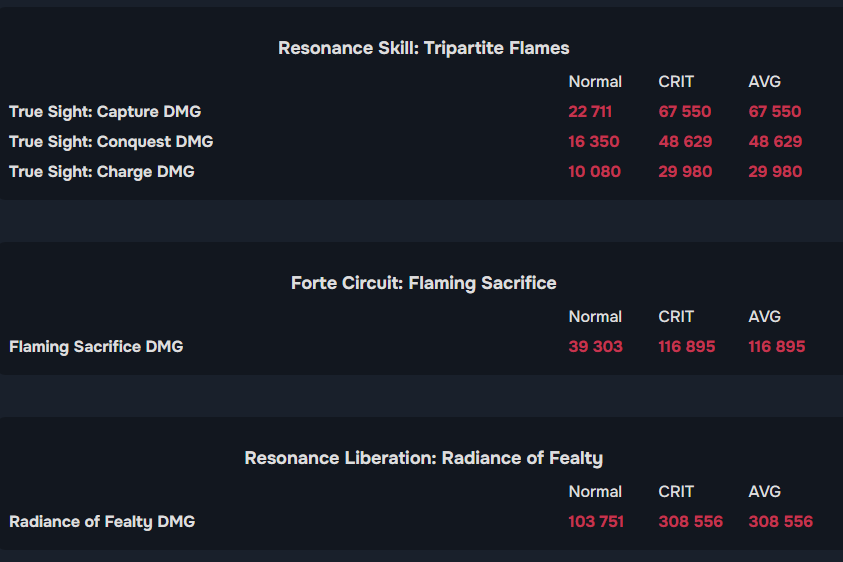Select the CRIT value for Radiance of Fealty
This screenshot has height=562, width=843.
(x=690, y=522)
